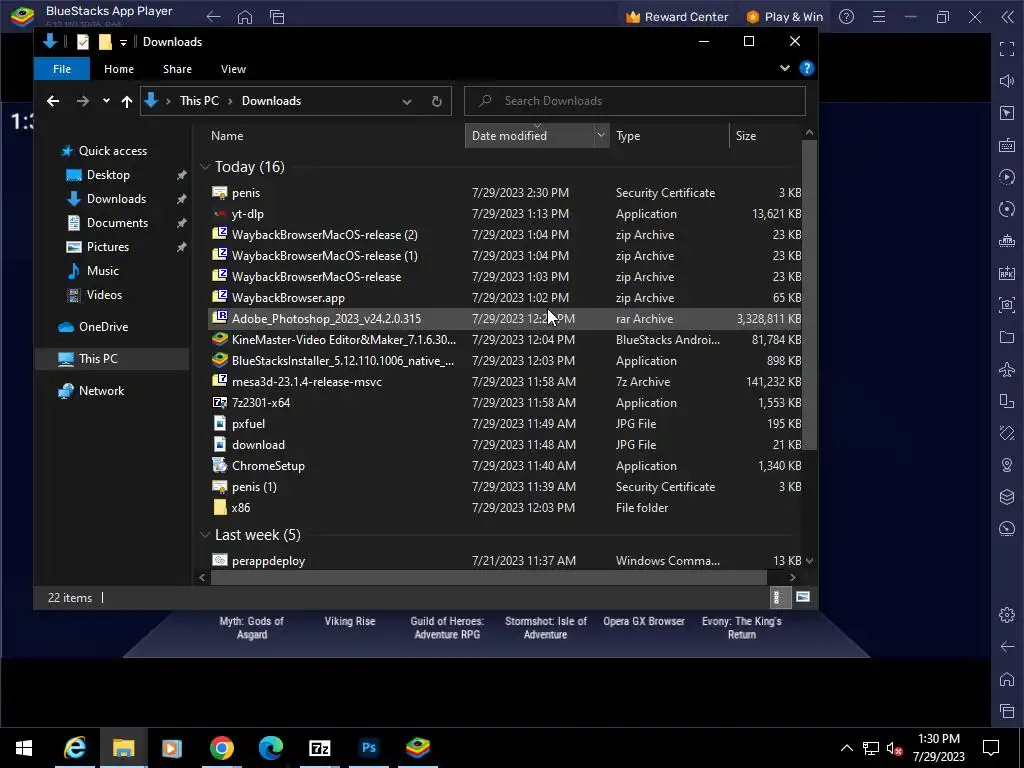Screen dimensions: 1024x768
Task: Select Music in the navigation pane
Action: click(103, 270)
